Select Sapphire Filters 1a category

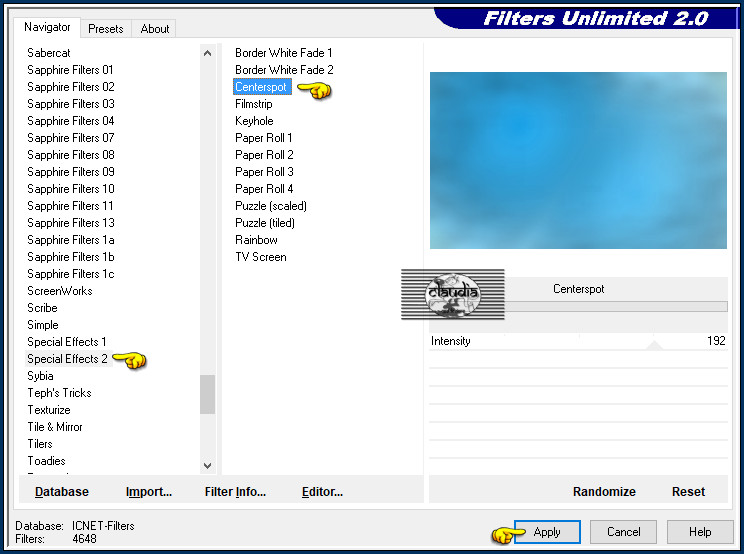pos(71,240)
